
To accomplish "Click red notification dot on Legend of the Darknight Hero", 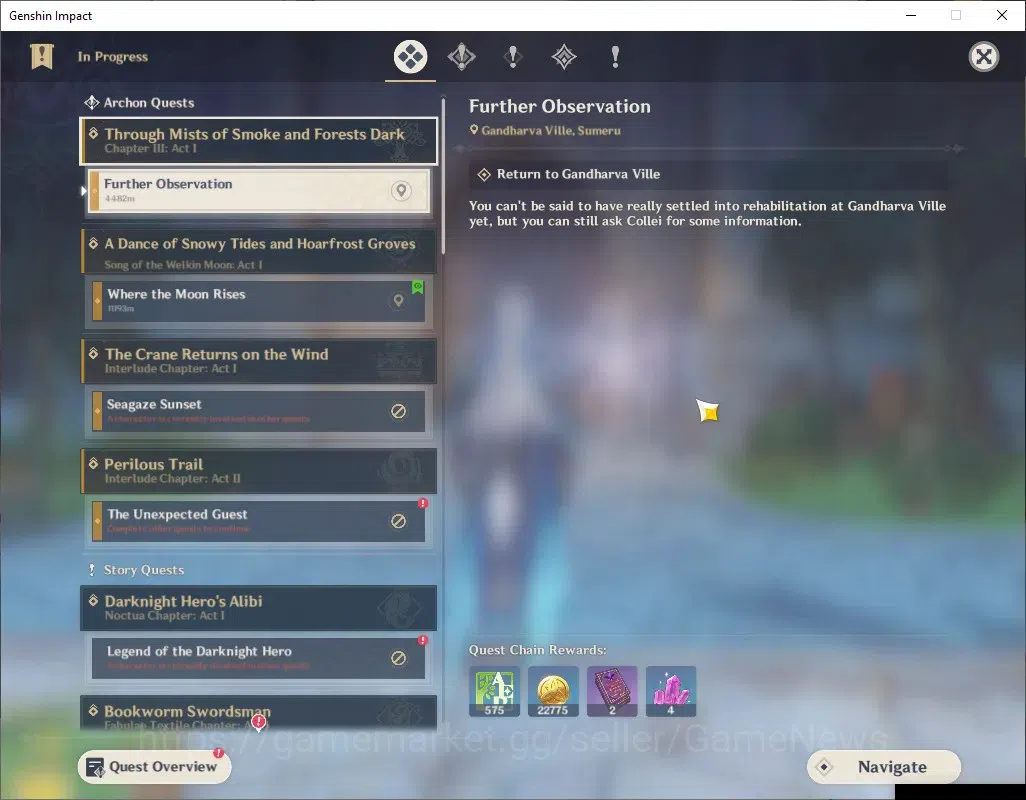I will 423,640.
